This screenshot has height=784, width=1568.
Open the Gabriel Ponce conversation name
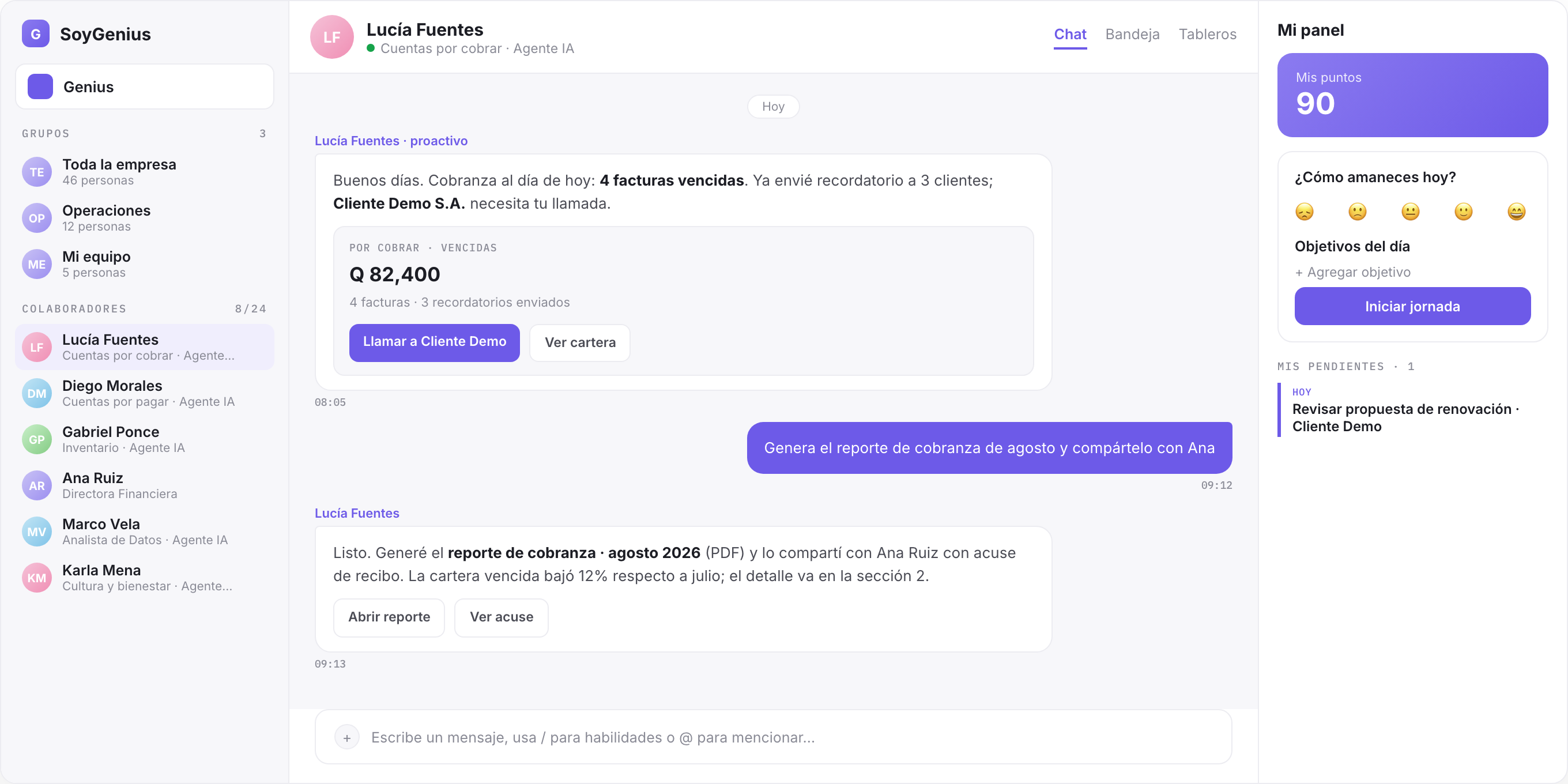click(111, 432)
